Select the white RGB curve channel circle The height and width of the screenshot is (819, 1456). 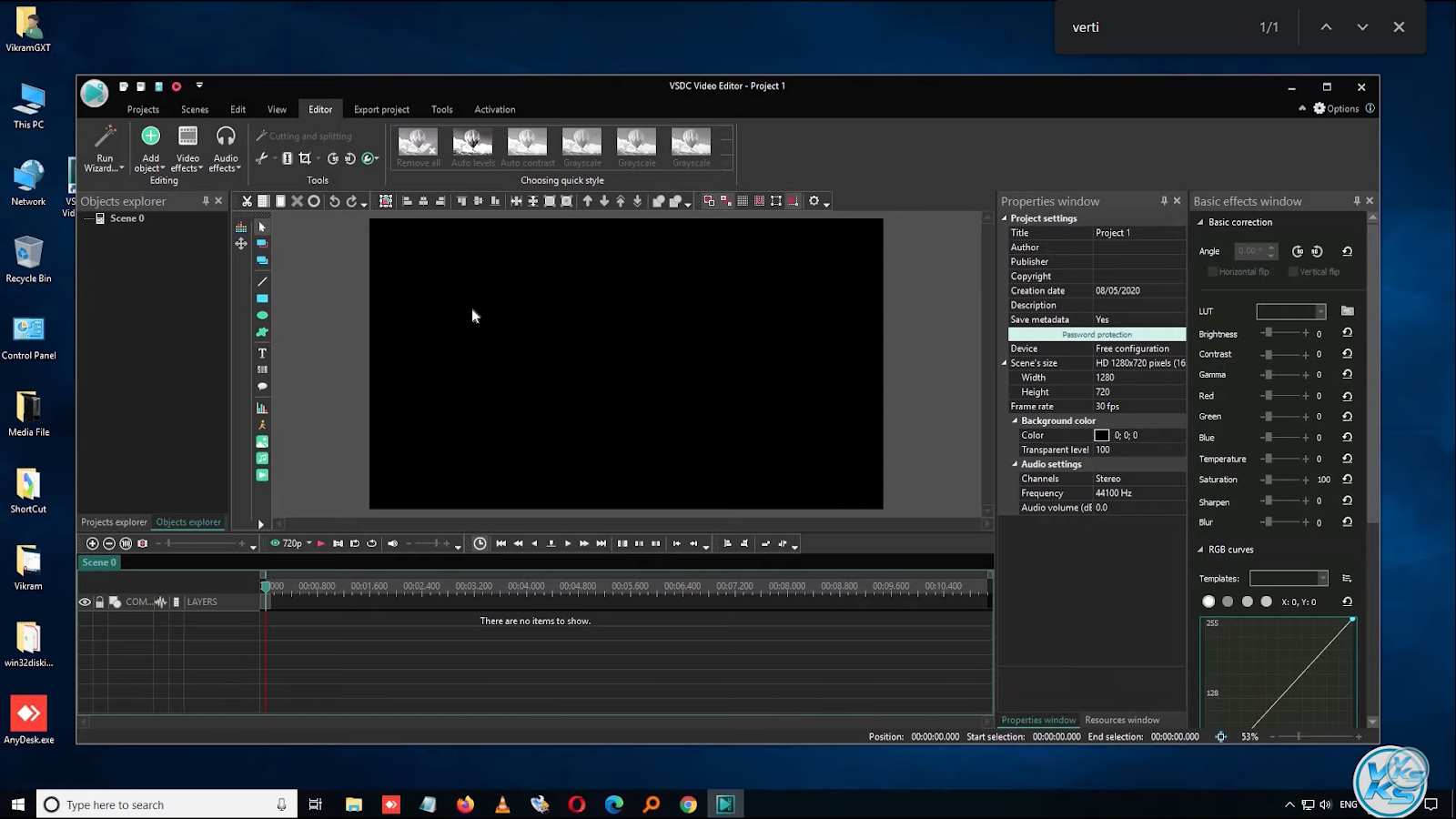point(1208,602)
